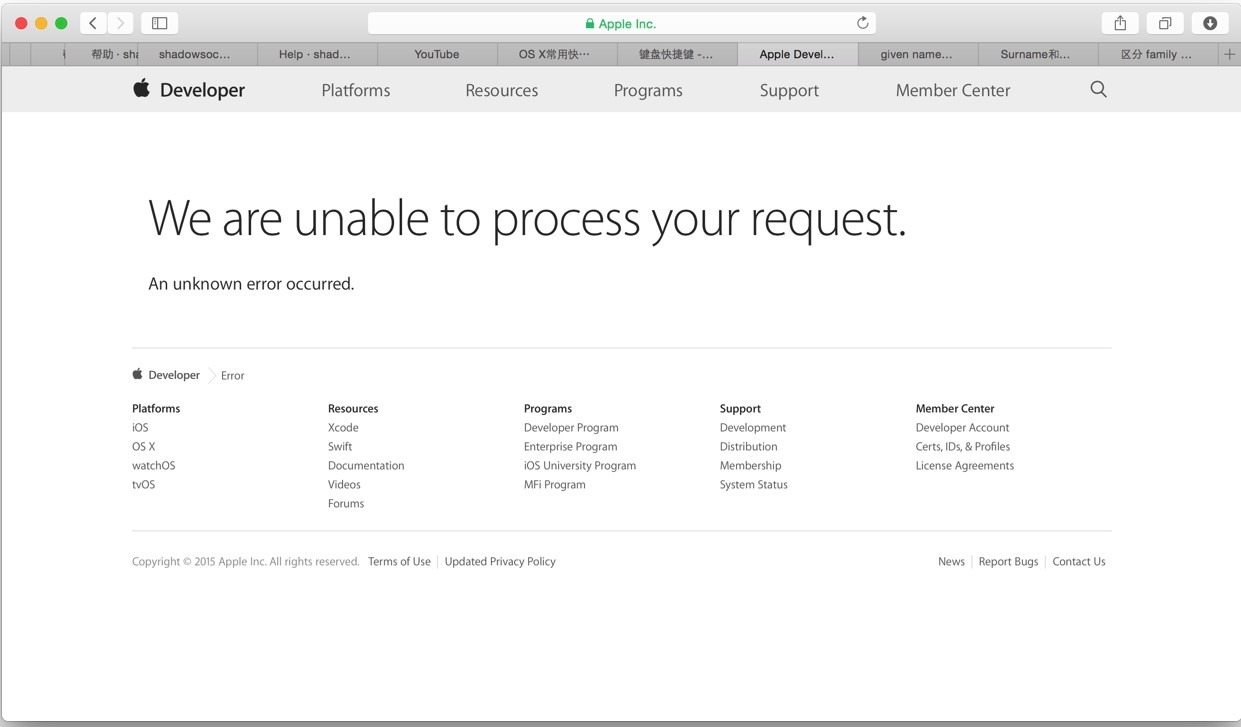Reload the page with the refresh icon
Image resolution: width=1241 pixels, height=727 pixels.
click(862, 23)
